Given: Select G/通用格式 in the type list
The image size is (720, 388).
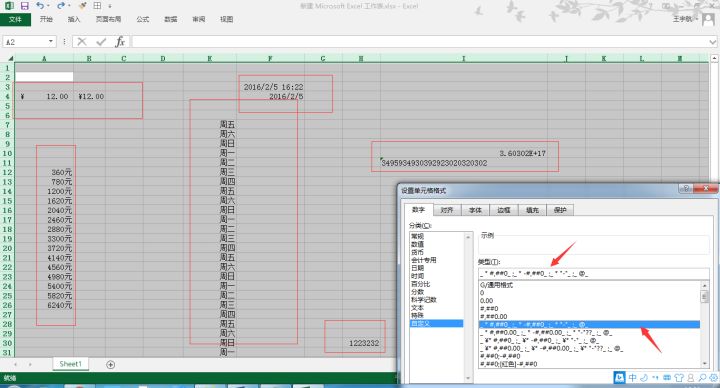Looking at the screenshot, I should [589, 285].
